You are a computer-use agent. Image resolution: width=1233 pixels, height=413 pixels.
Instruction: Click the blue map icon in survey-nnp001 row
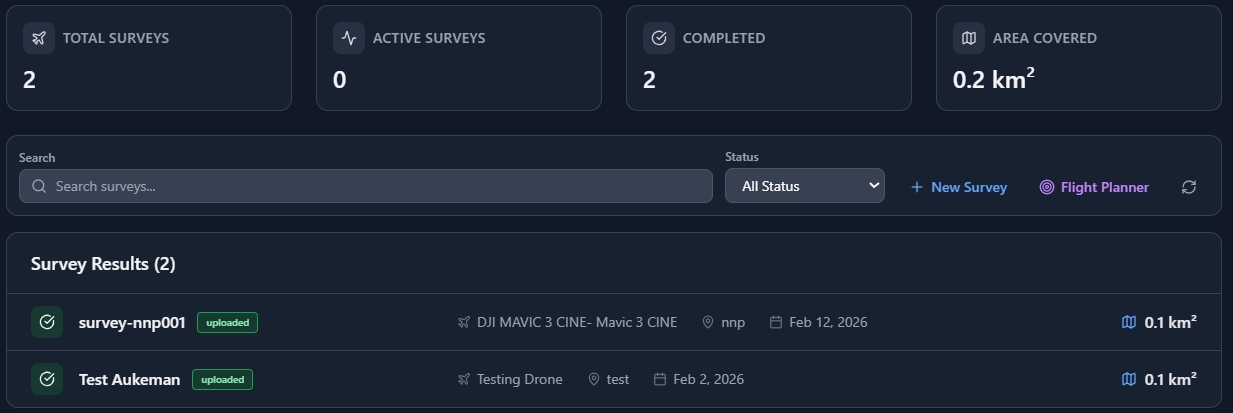(1129, 322)
